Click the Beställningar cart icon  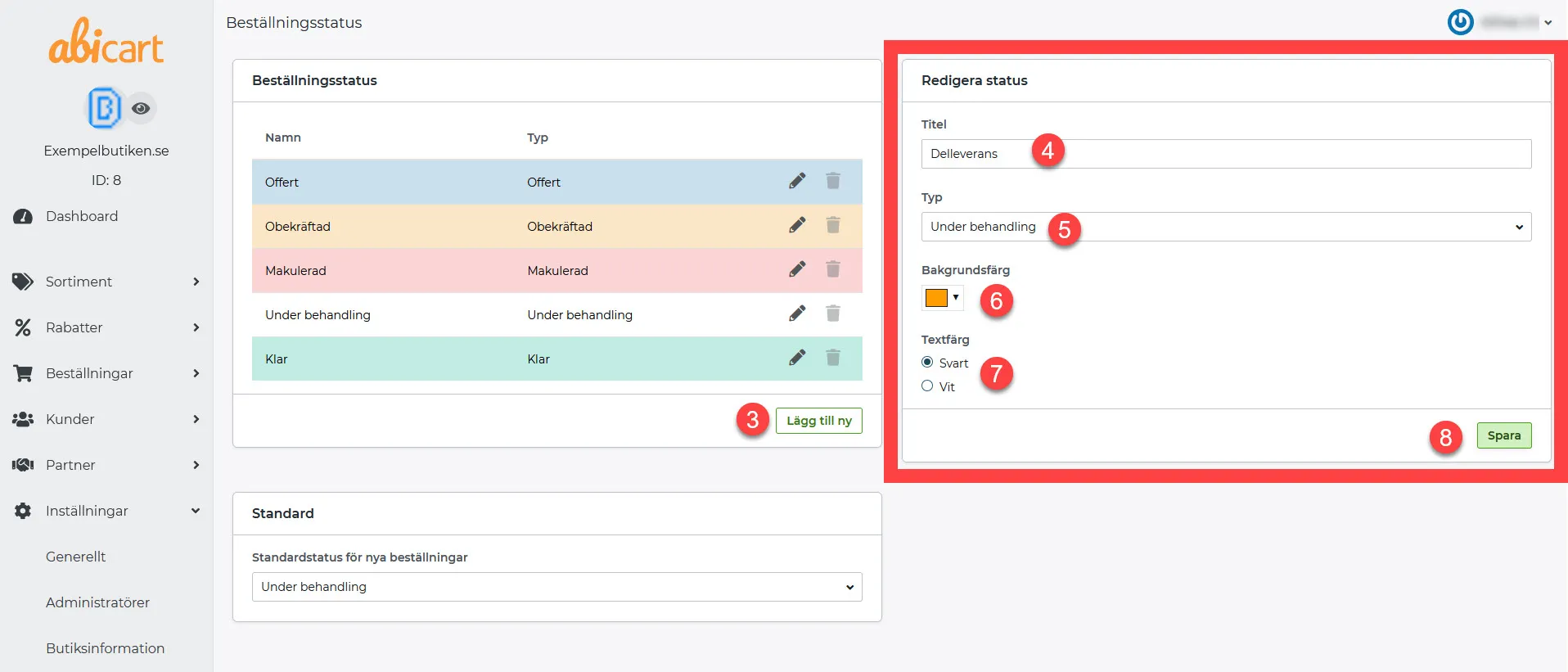[x=23, y=373]
